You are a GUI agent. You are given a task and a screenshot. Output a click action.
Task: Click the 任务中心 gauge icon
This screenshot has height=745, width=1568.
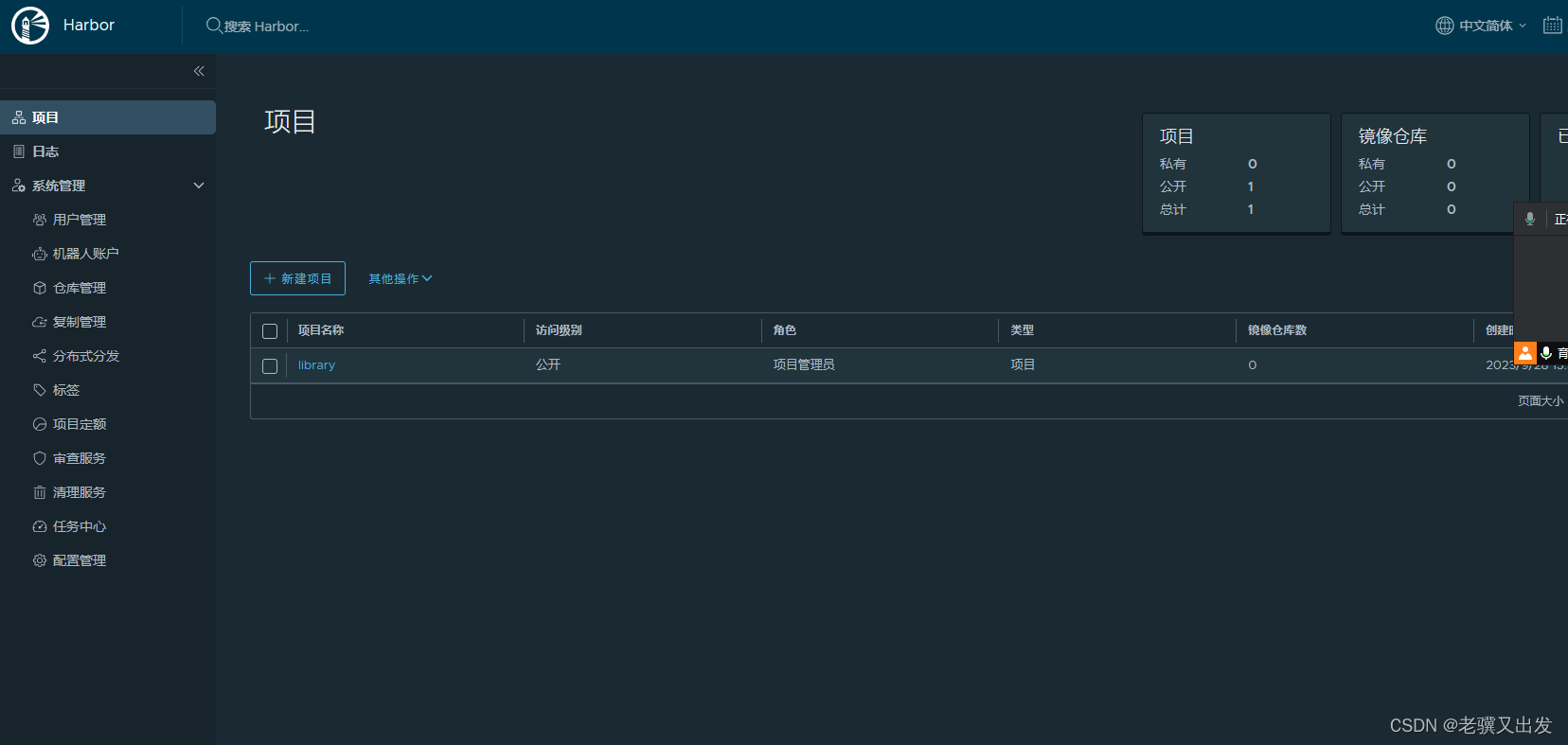pyautogui.click(x=40, y=526)
